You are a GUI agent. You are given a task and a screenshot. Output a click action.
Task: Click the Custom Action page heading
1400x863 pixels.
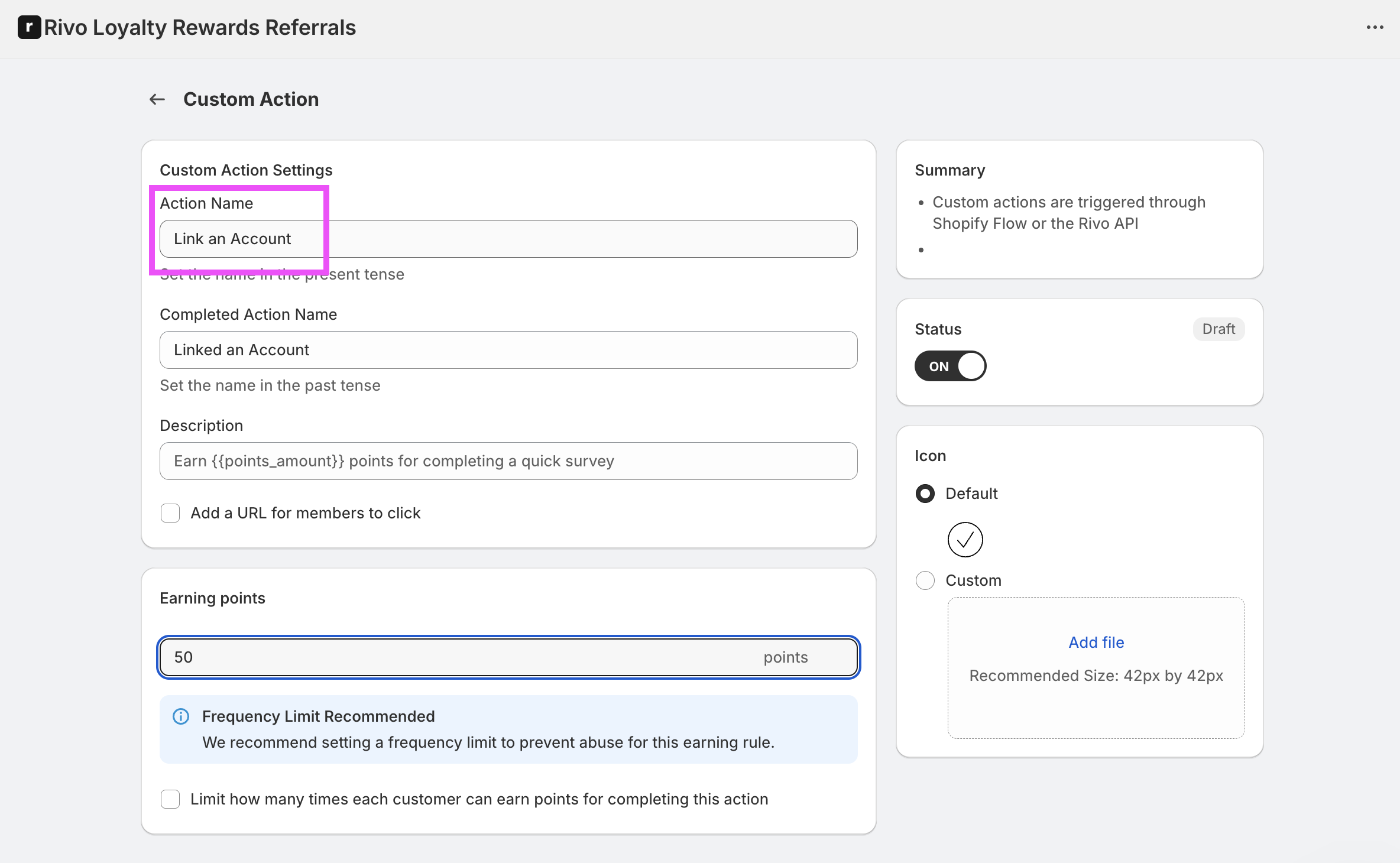pyautogui.click(x=251, y=99)
